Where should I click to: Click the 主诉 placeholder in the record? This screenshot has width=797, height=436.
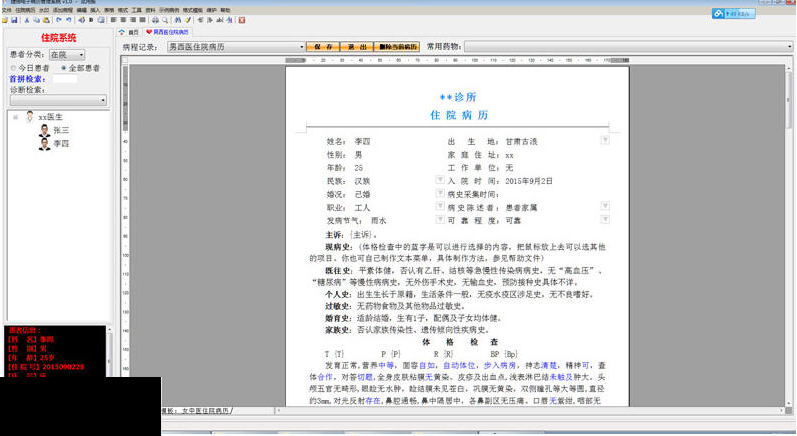coord(361,235)
